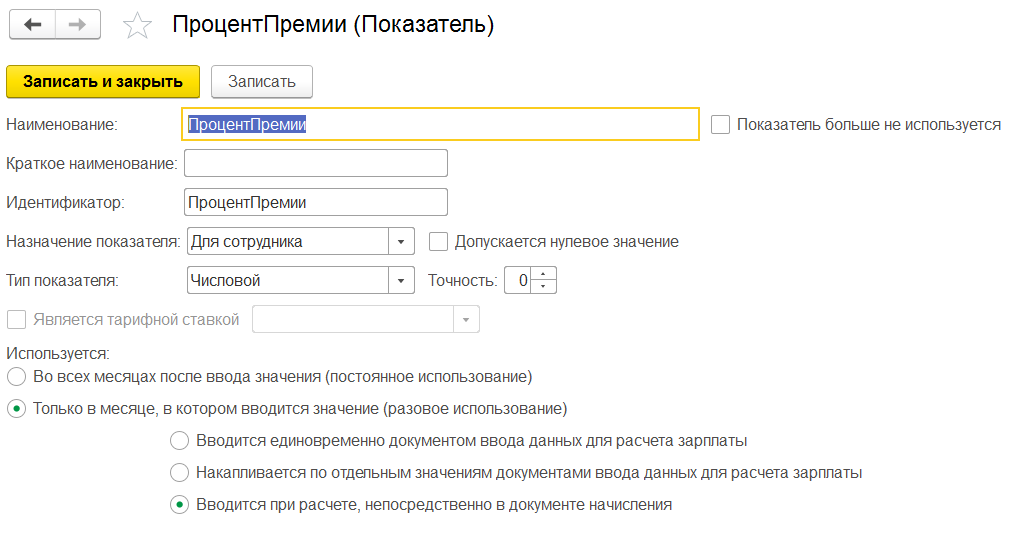Select 'Вводится при расчете' radio option

(x=179, y=505)
